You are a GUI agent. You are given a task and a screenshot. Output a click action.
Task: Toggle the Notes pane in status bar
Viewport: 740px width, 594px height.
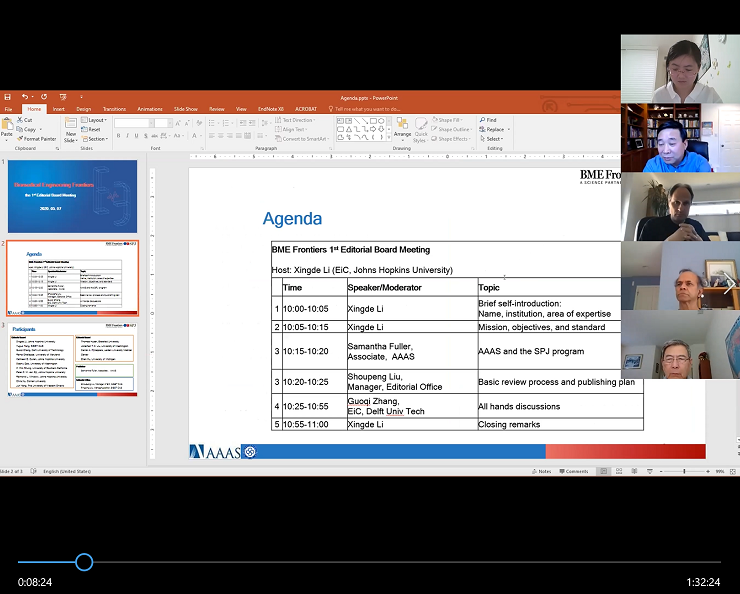[x=542, y=471]
